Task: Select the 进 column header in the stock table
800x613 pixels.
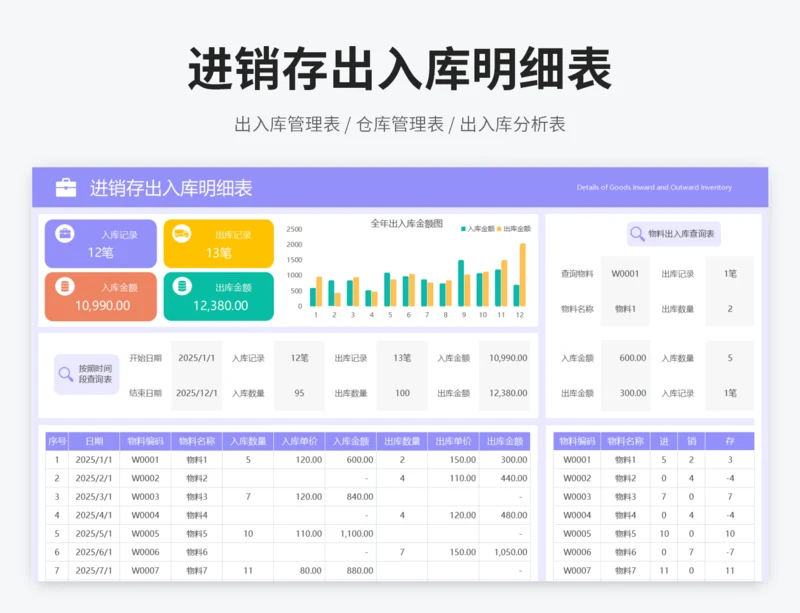Action: coord(664,441)
